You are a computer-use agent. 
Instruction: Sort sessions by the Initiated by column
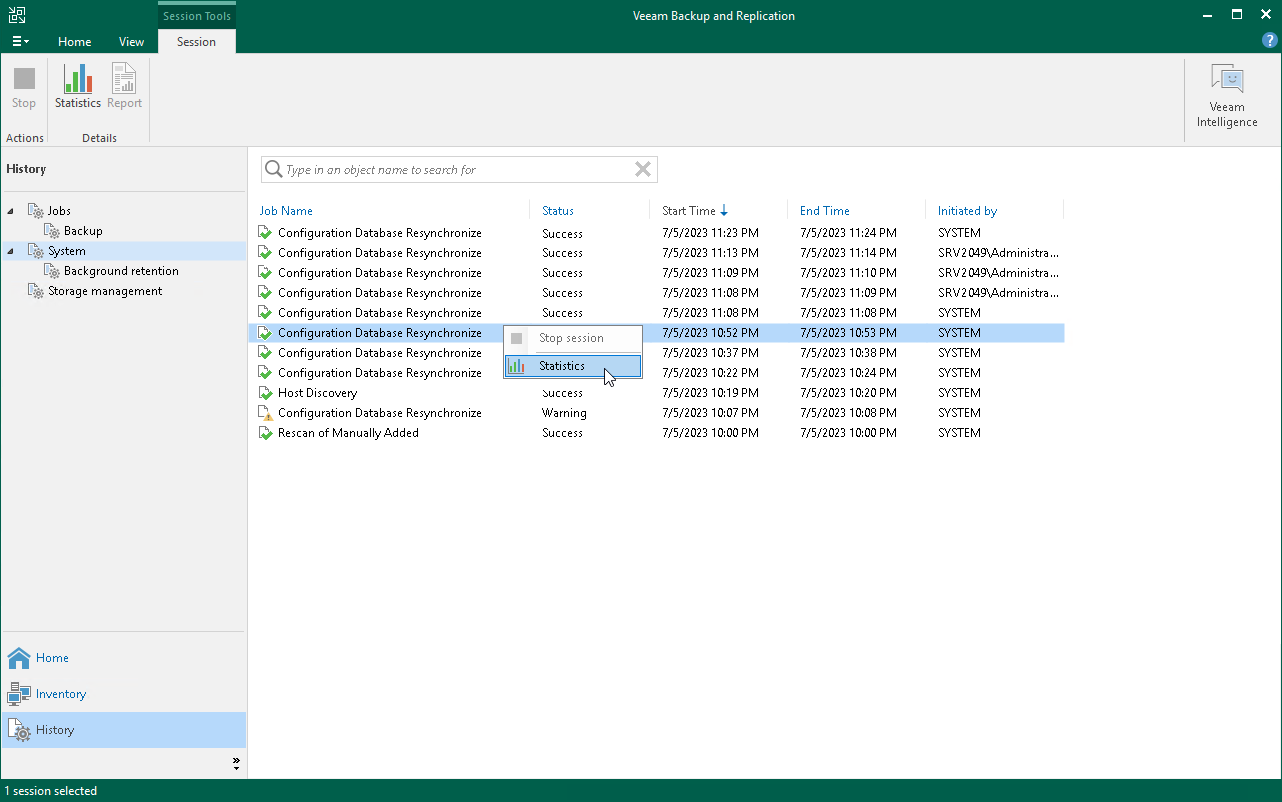[967, 211]
